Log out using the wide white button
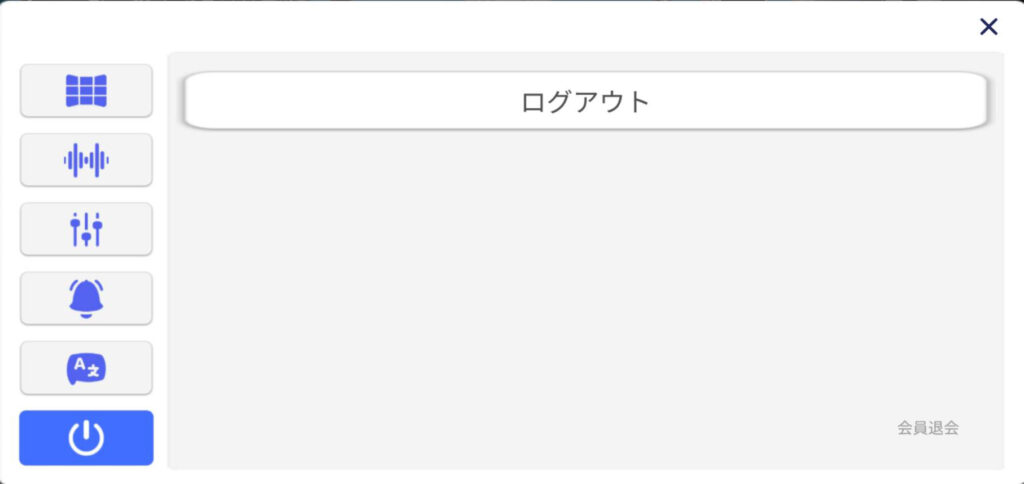 pos(585,101)
